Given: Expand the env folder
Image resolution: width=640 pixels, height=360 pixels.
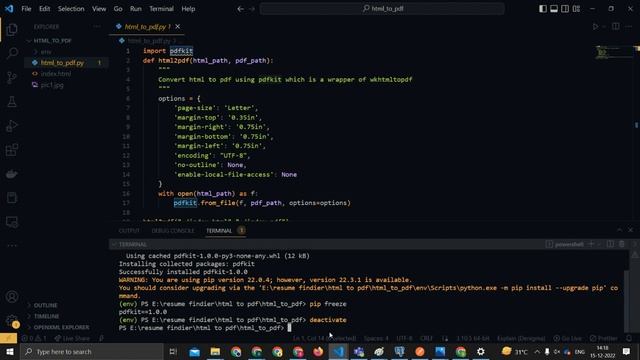Looking at the screenshot, I should point(67,52).
